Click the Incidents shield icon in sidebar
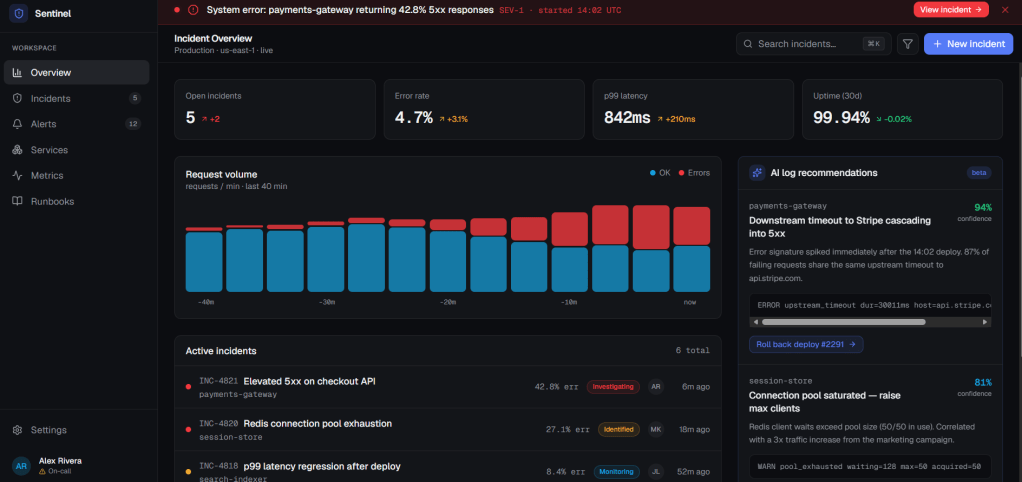The height and width of the screenshot is (482, 1022). 18,98
